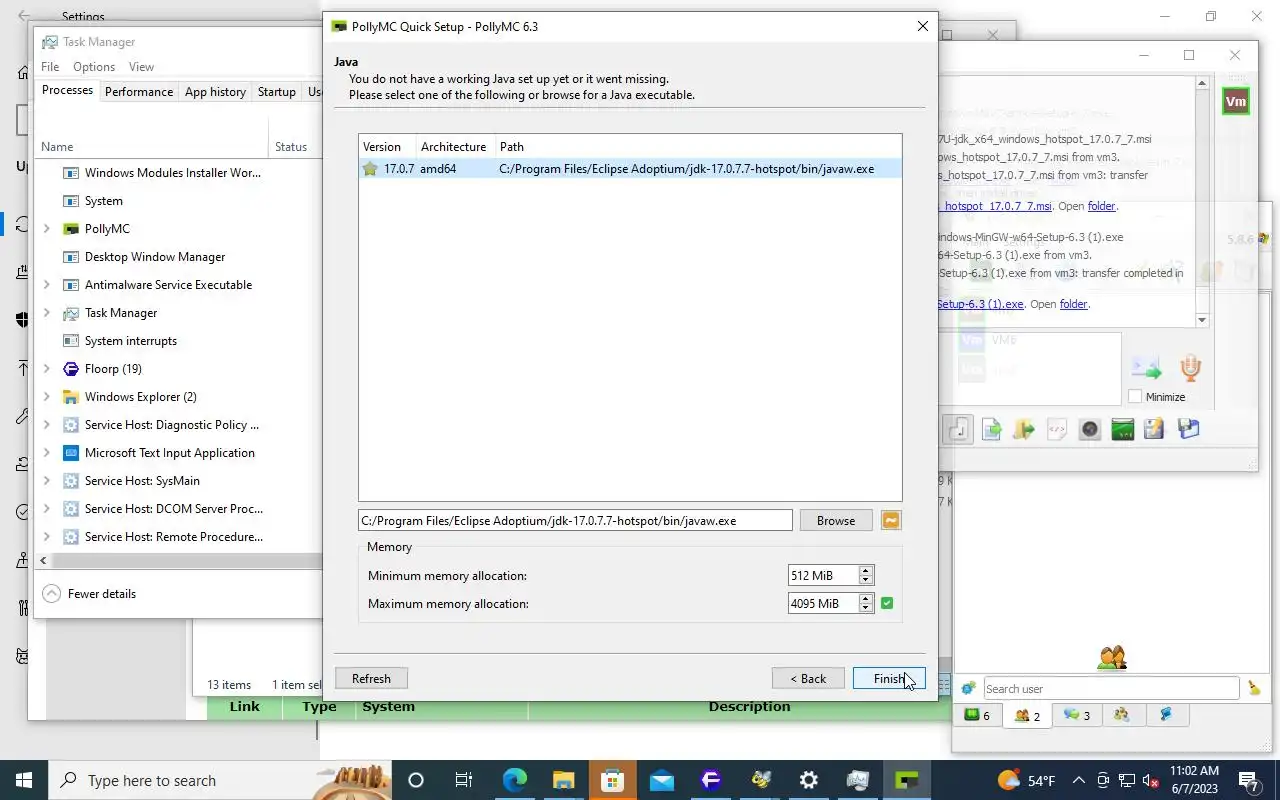Open the green book tab showing 6

pos(977,715)
